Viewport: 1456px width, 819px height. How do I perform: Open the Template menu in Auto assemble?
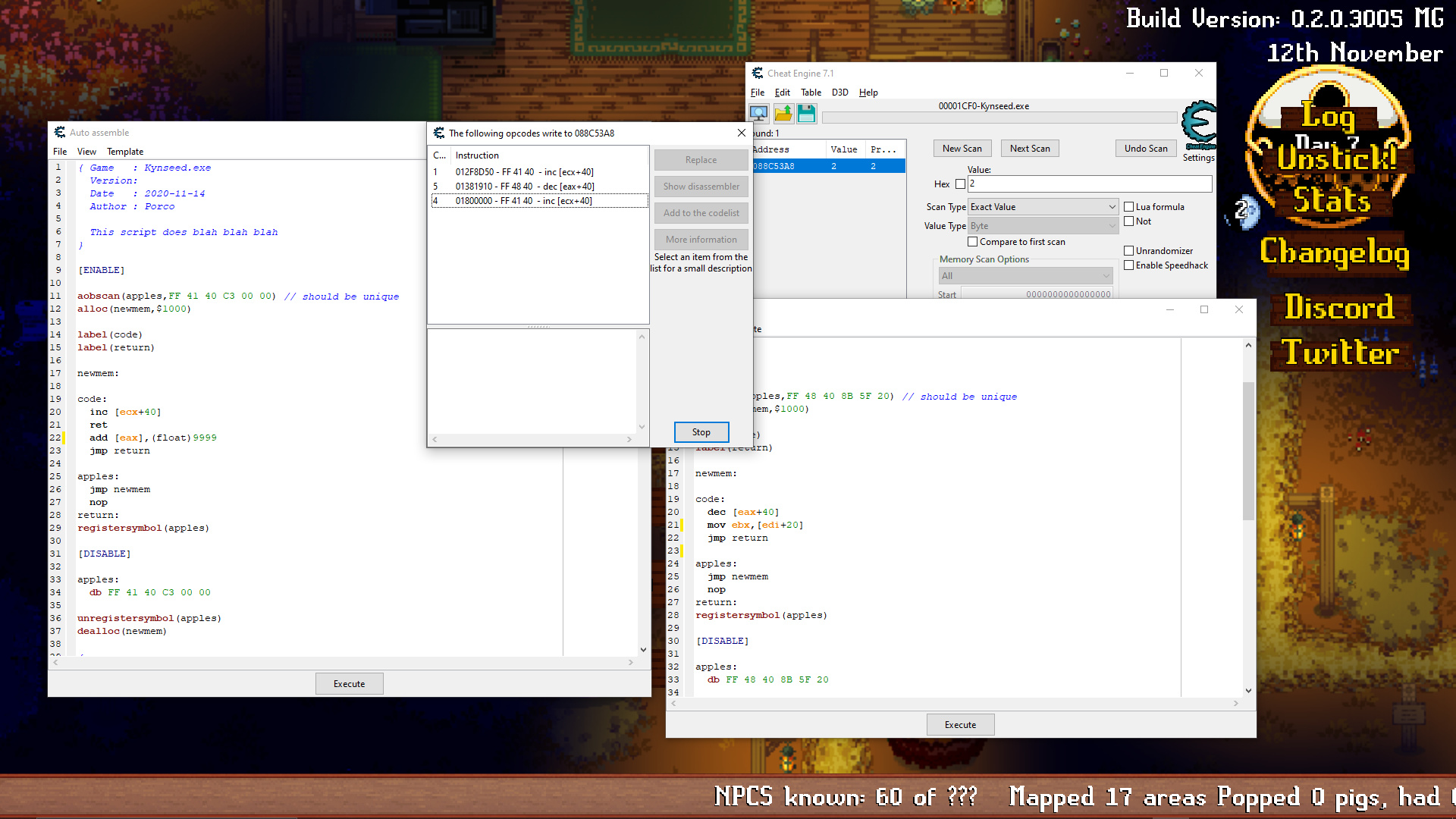(x=124, y=151)
